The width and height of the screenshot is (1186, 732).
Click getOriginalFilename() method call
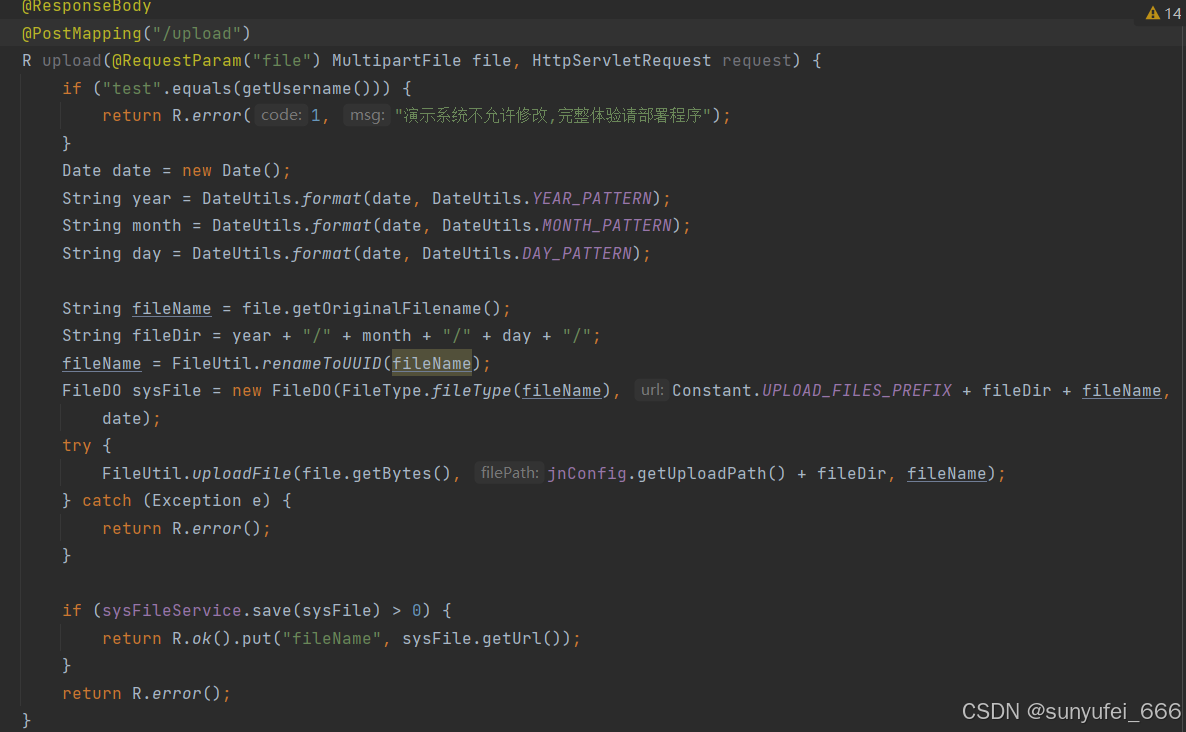(x=396, y=309)
